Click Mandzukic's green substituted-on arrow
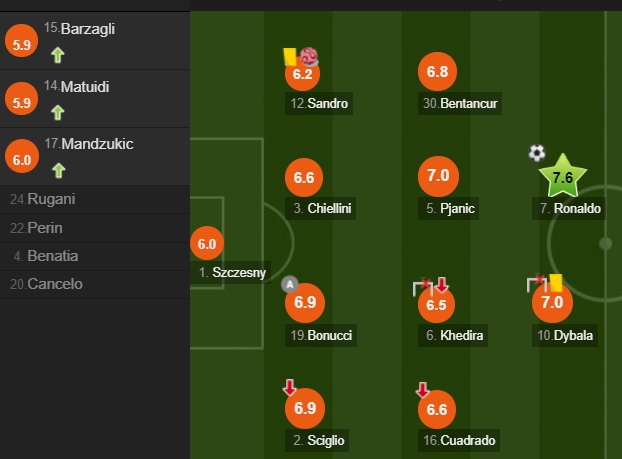 click(57, 170)
